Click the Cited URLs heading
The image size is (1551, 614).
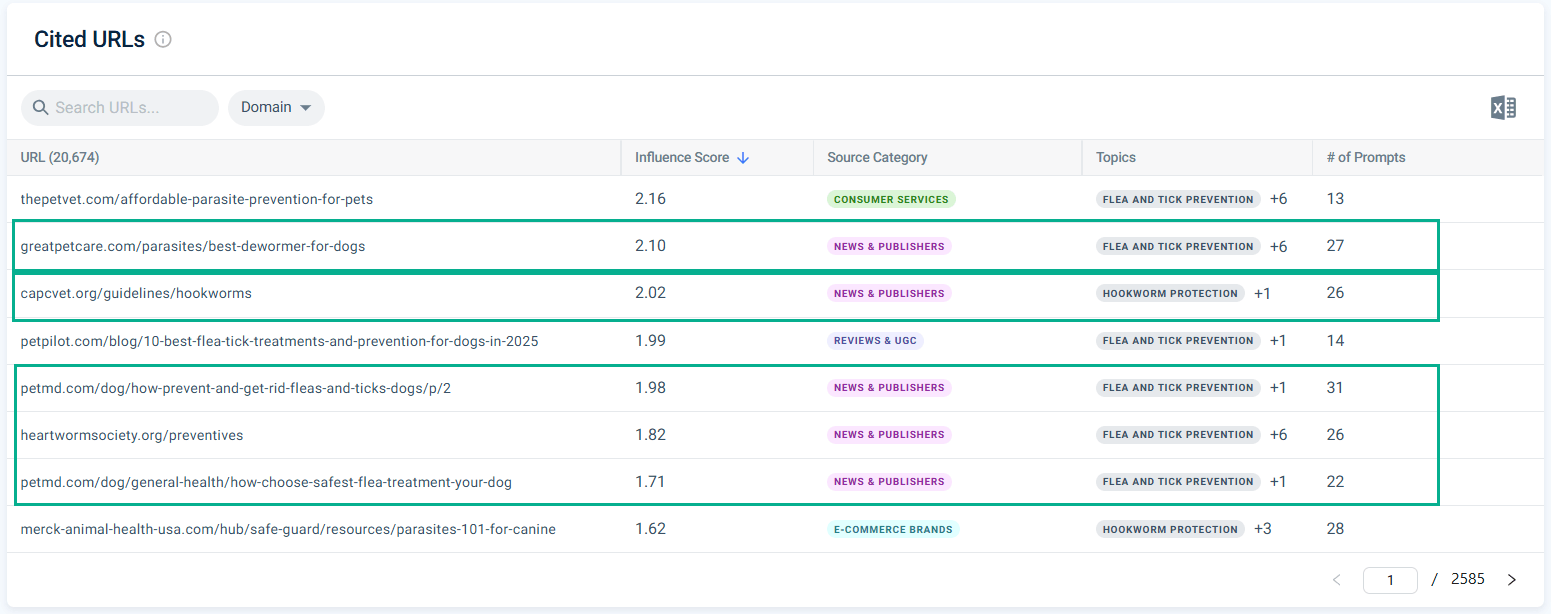point(90,40)
